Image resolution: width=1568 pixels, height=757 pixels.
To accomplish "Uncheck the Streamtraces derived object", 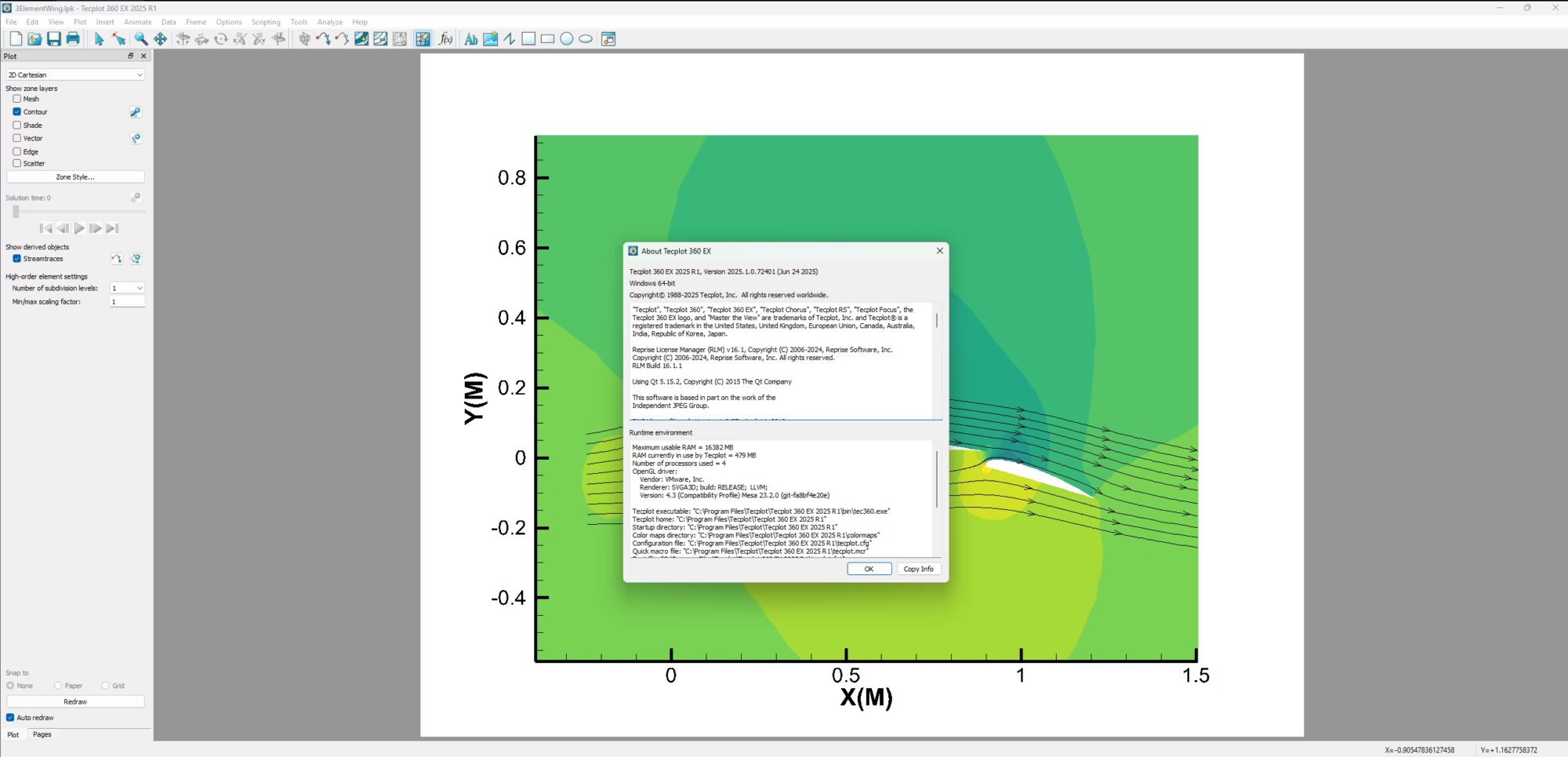I will tap(16, 258).
